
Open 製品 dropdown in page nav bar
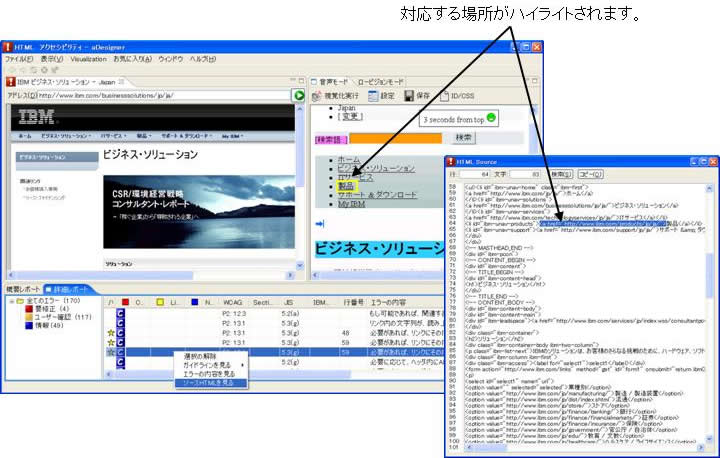144,136
